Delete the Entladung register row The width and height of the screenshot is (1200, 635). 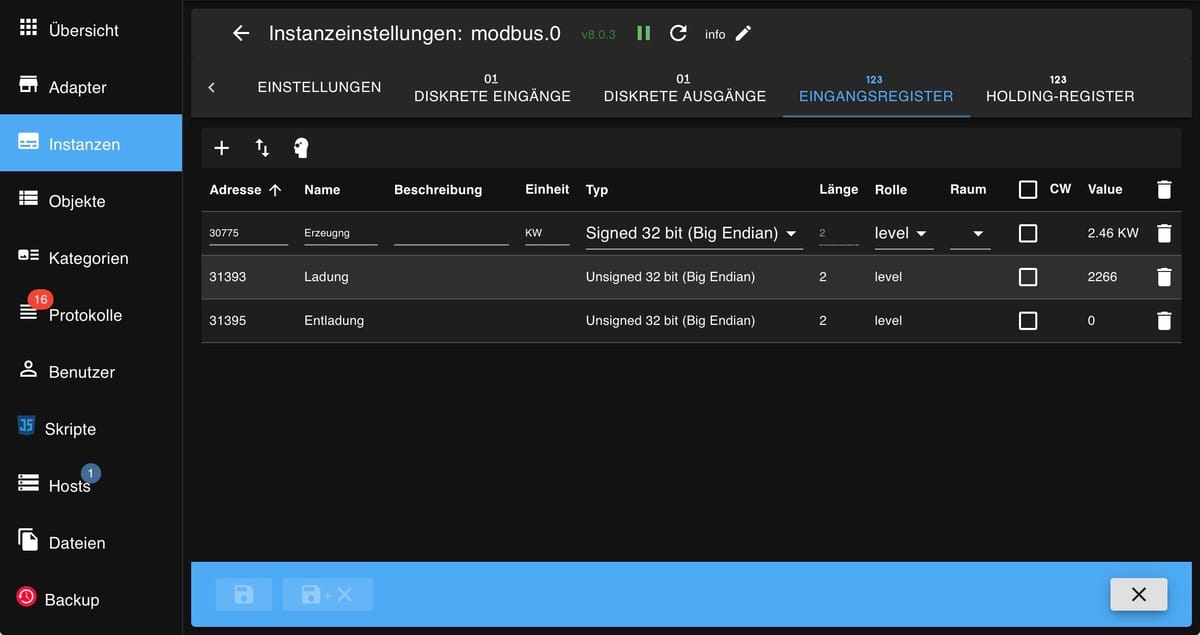tap(1163, 321)
